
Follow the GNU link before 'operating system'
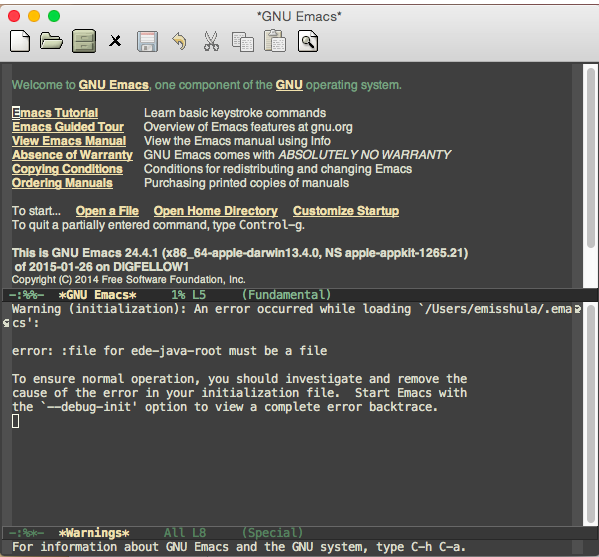click(289, 85)
